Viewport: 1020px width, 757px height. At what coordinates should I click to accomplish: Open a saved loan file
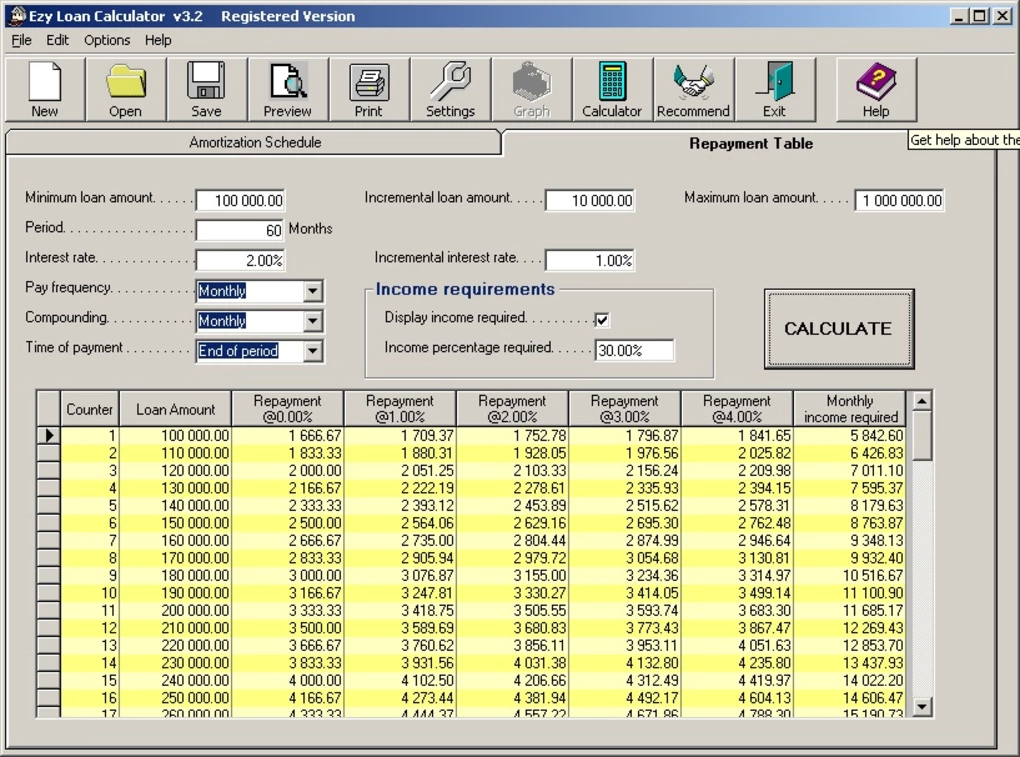click(x=125, y=88)
